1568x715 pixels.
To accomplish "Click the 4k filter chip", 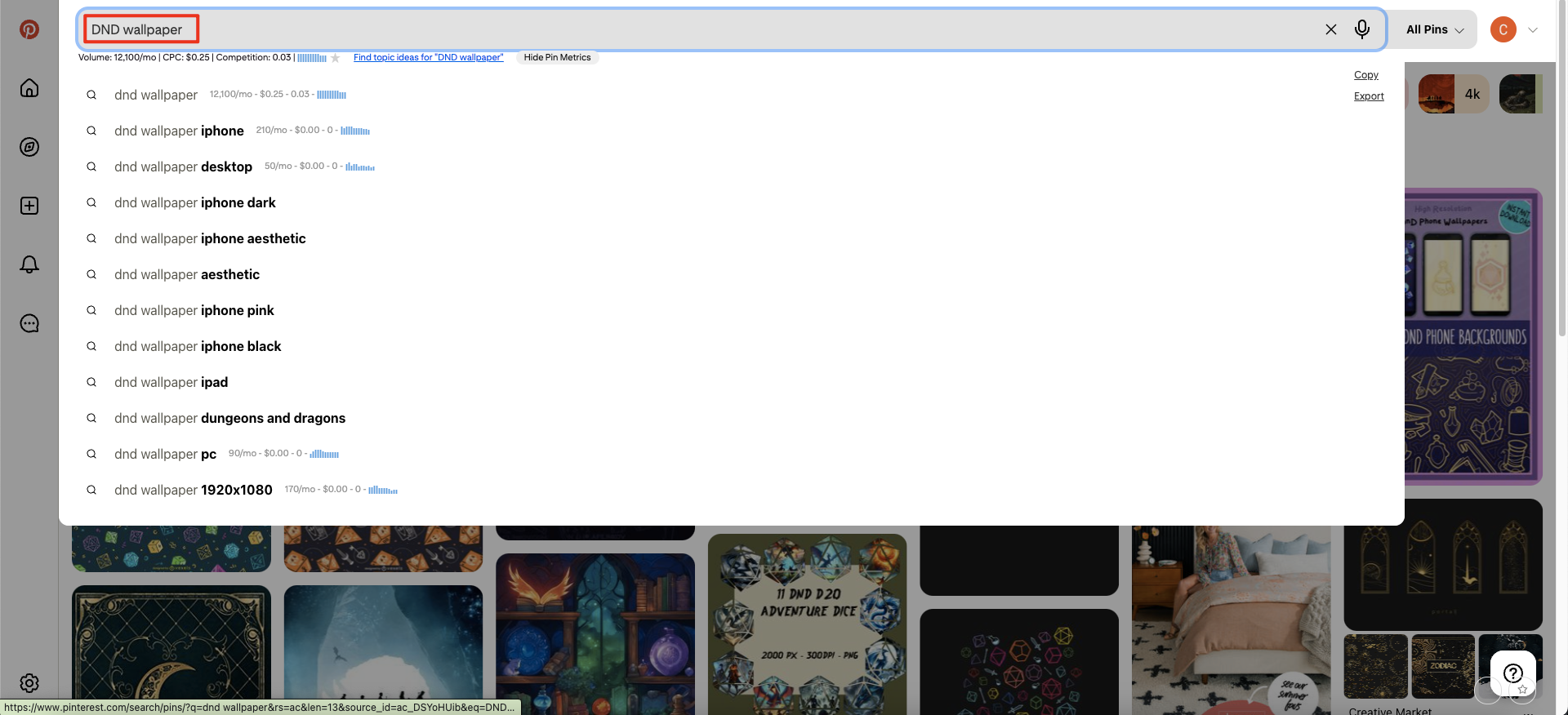I will click(1454, 94).
